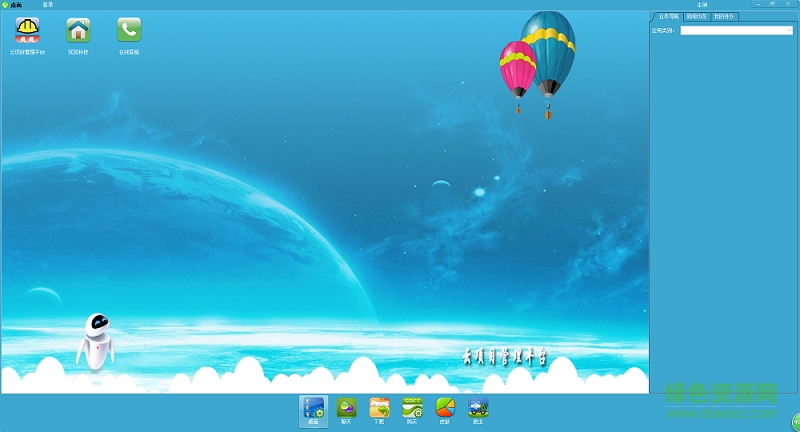Click the restore window button
The height and width of the screenshot is (432, 800).
(772, 5)
